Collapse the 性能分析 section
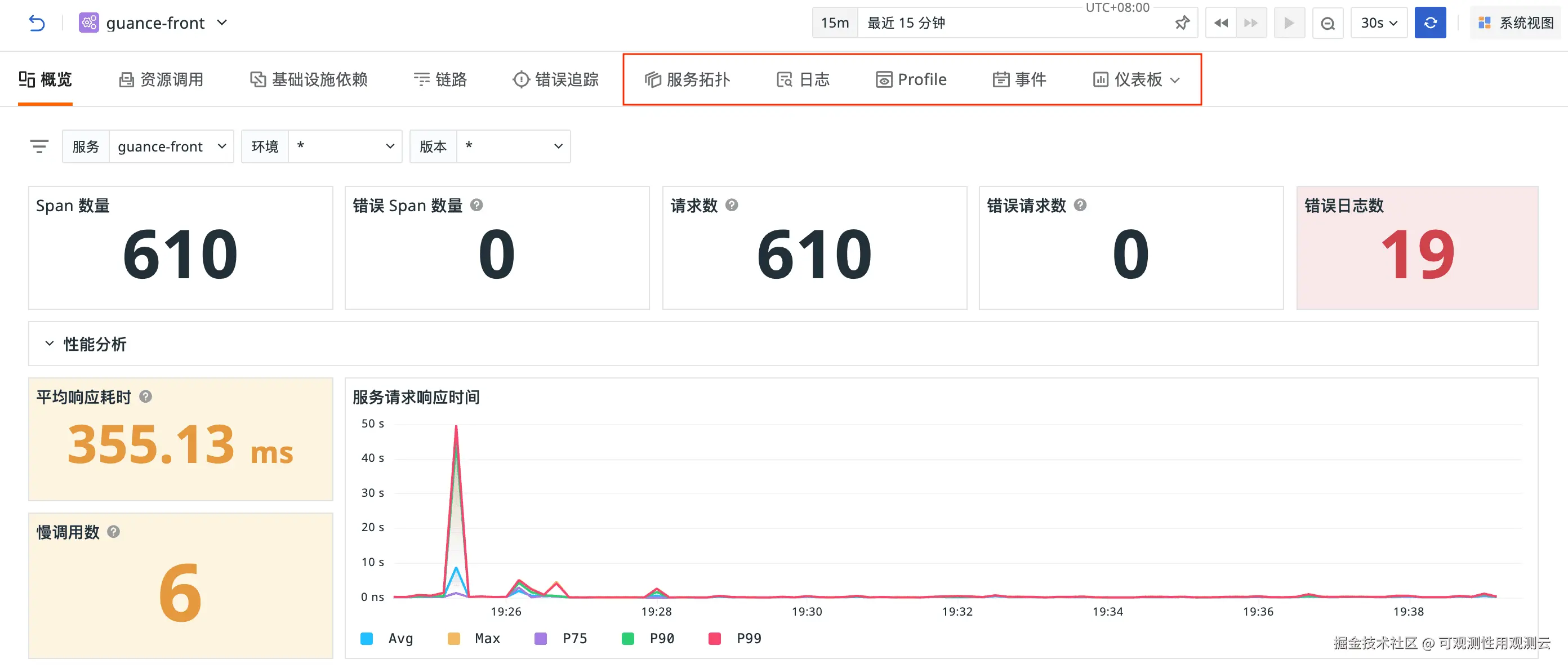Image resolution: width=1568 pixels, height=668 pixels. point(50,344)
